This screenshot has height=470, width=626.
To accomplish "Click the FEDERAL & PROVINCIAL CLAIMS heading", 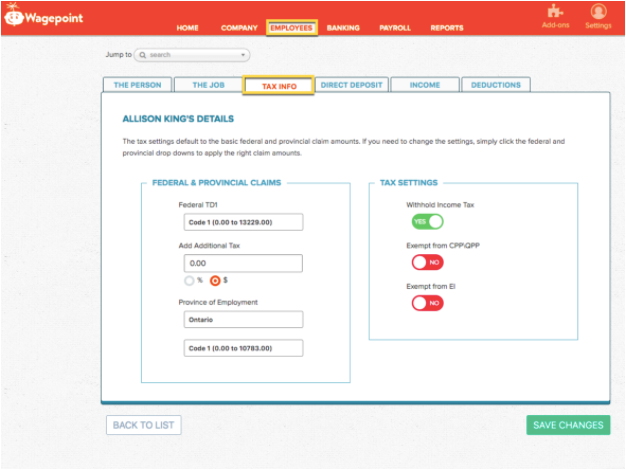I will 216,183.
